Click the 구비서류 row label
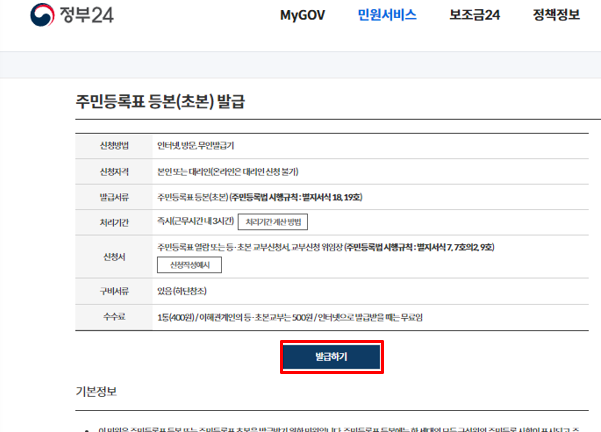601x432 pixels. tap(114, 291)
